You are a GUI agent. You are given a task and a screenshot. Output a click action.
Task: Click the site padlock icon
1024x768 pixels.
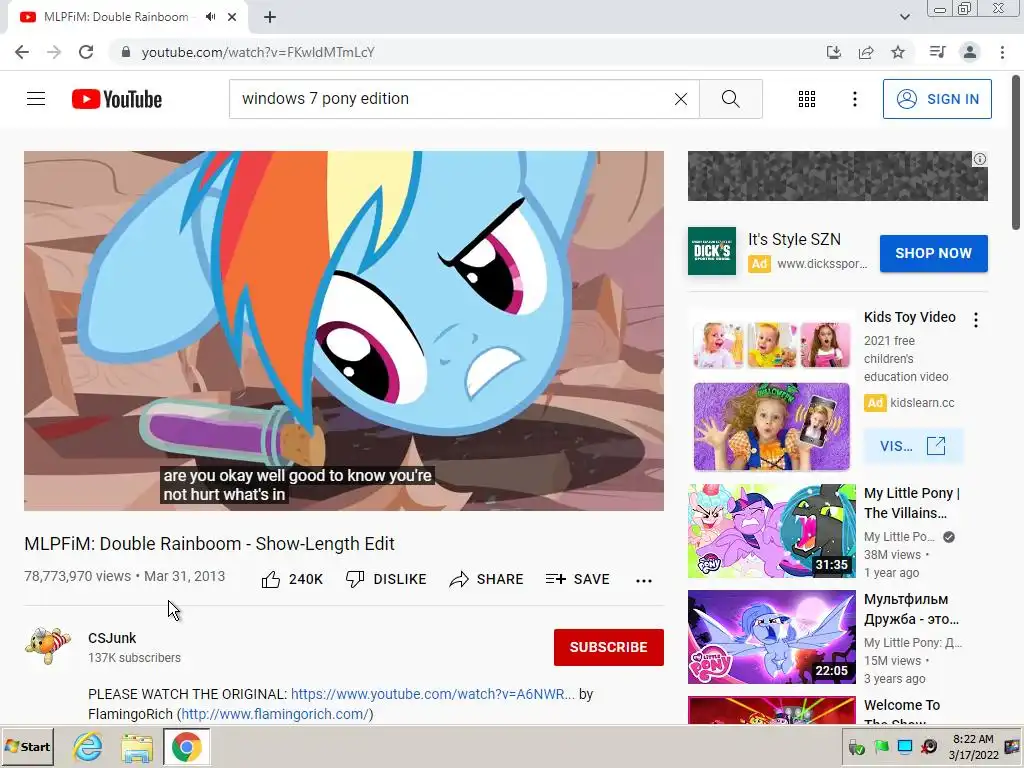[x=126, y=52]
